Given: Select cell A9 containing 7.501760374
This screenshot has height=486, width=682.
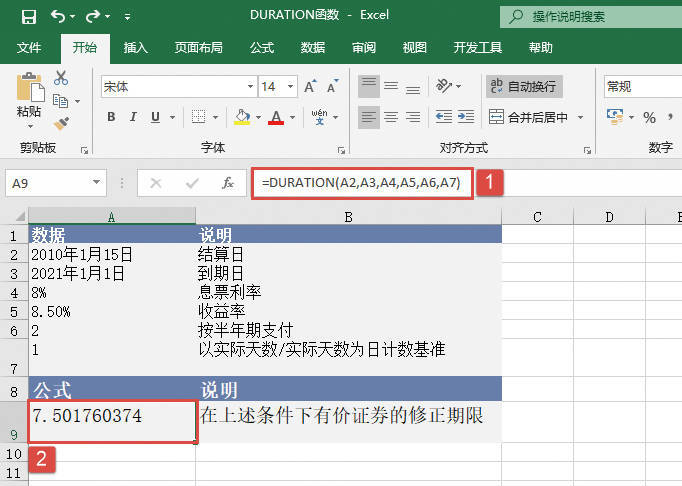Looking at the screenshot, I should (111, 421).
